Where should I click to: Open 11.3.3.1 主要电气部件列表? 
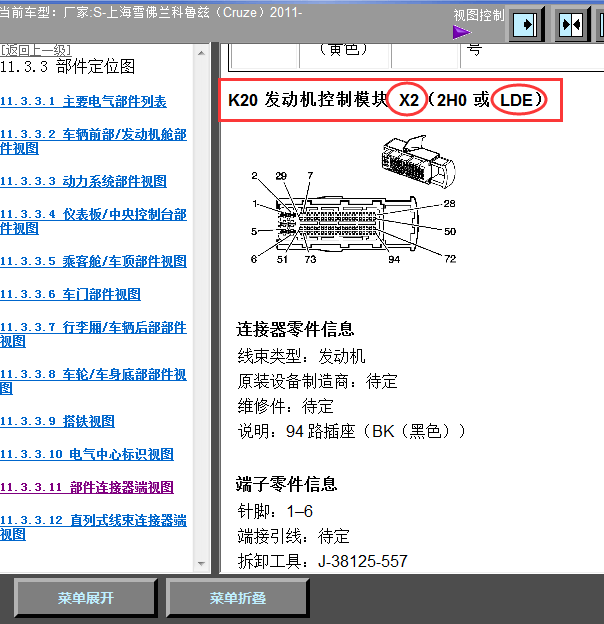[83, 101]
